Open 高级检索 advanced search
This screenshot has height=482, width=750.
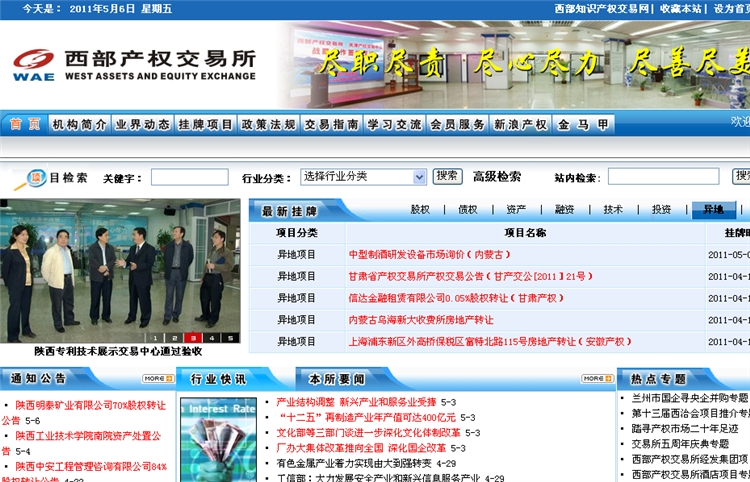click(497, 176)
